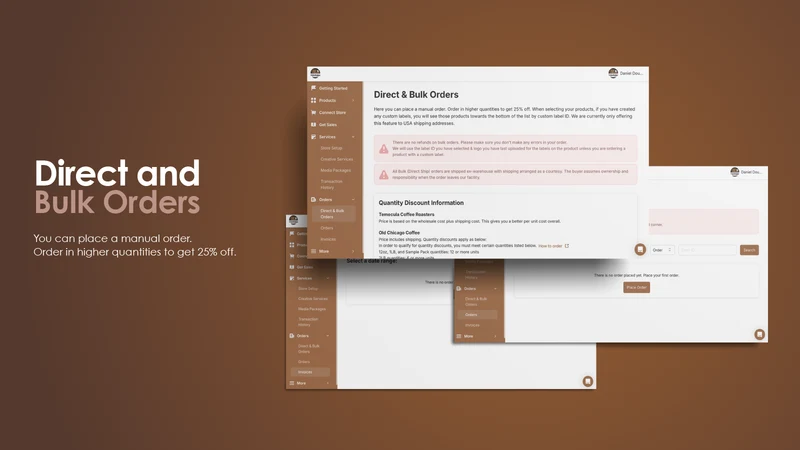Open Invoices in Orders list window sidebar
Screen dimensions: 800x450
pyautogui.click(x=472, y=325)
